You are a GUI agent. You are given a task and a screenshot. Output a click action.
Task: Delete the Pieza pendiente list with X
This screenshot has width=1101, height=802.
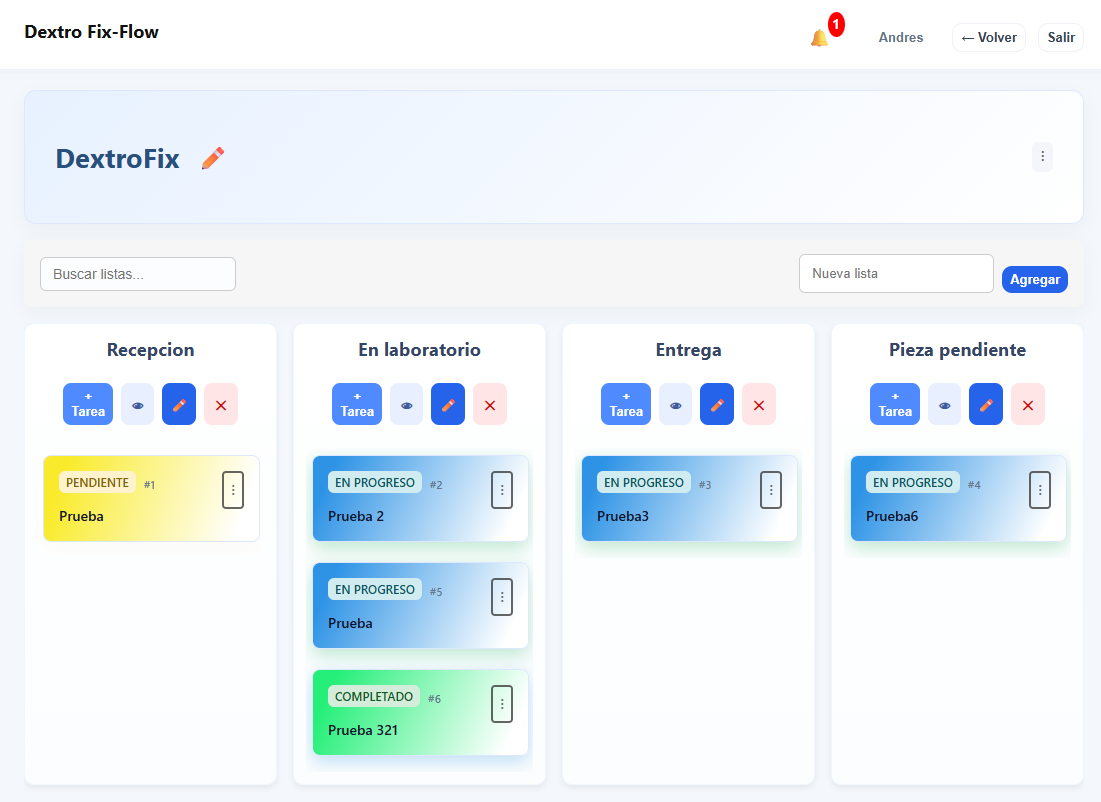pyautogui.click(x=1028, y=405)
